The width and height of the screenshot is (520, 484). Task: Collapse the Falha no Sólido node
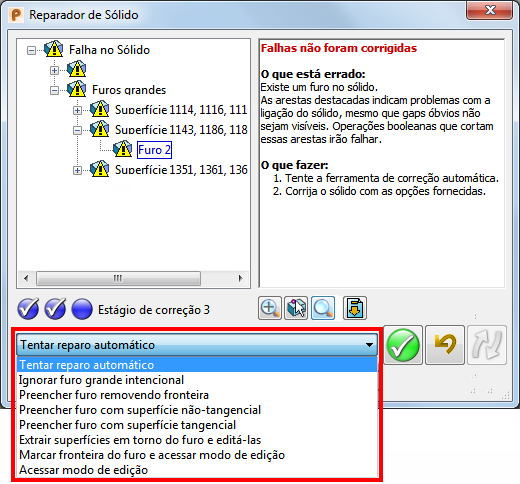(x=31, y=50)
